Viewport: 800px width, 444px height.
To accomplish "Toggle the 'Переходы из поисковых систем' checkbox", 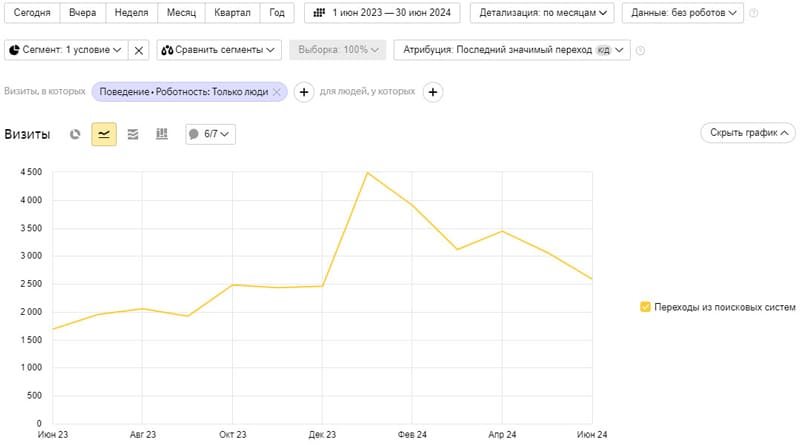I will coord(645,307).
